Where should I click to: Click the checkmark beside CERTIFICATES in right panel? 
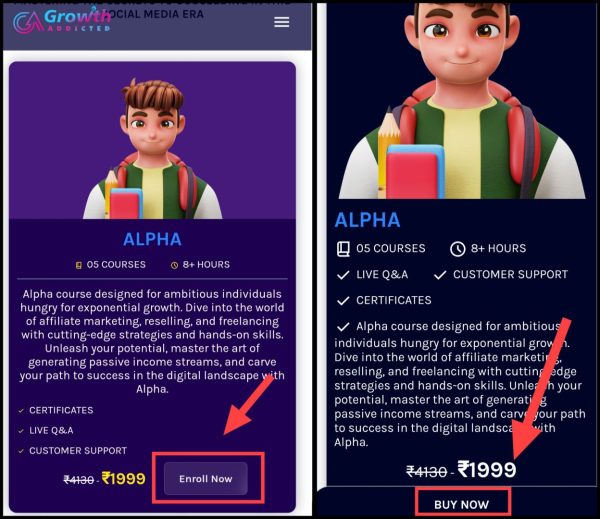tap(343, 301)
